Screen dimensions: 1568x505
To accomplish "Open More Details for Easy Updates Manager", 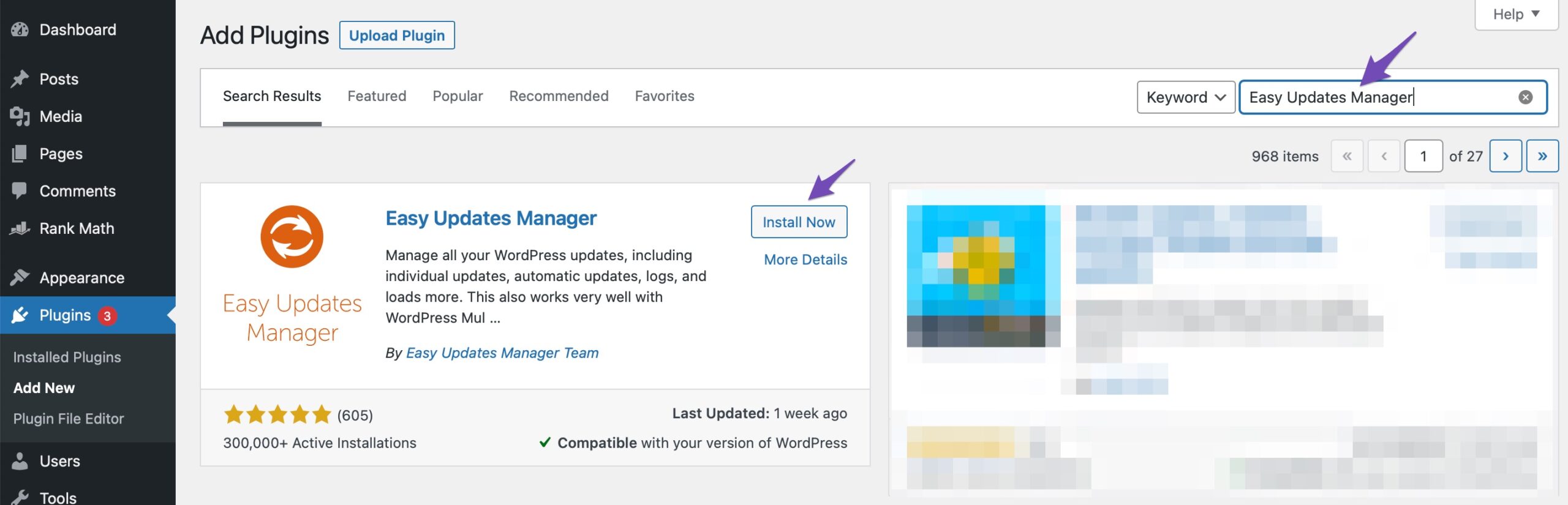I will click(x=805, y=260).
